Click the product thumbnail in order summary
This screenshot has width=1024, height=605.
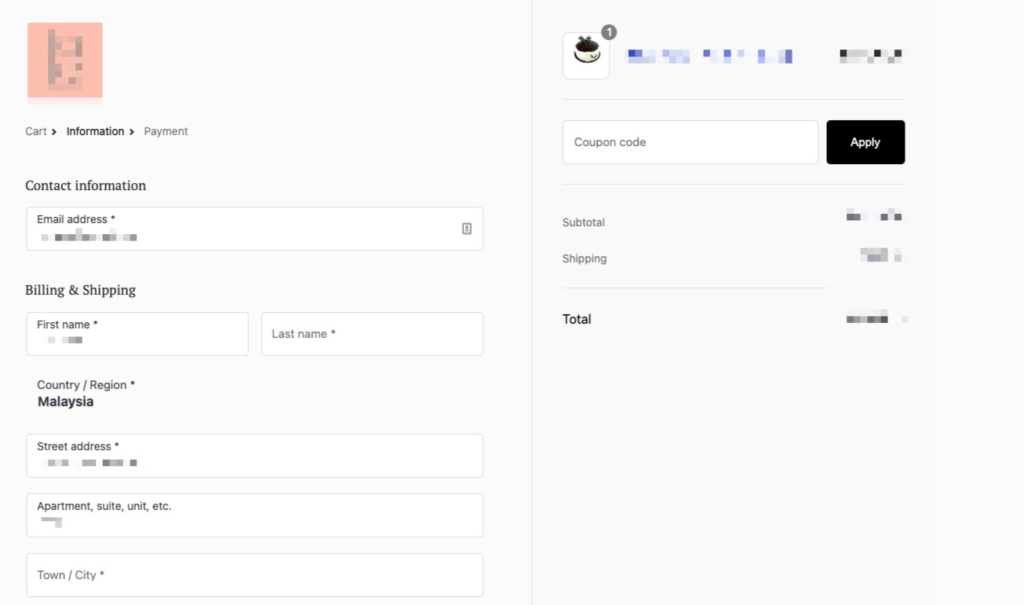pos(586,55)
